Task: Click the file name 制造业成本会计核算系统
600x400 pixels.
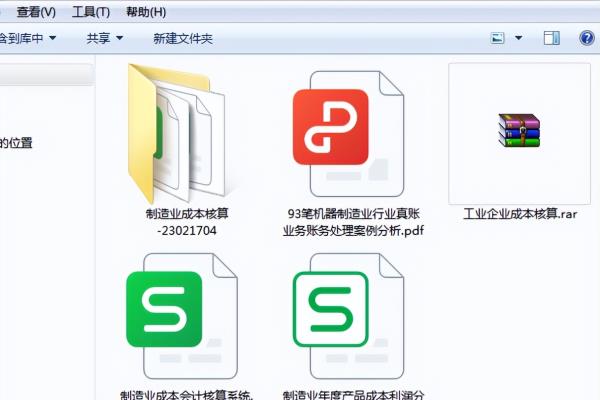Action: click(x=187, y=395)
